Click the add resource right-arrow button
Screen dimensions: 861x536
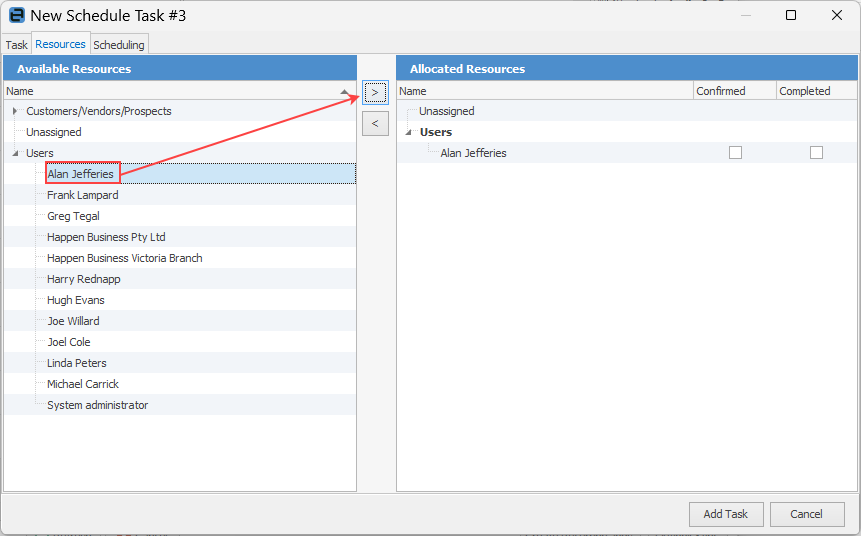pyautogui.click(x=375, y=92)
